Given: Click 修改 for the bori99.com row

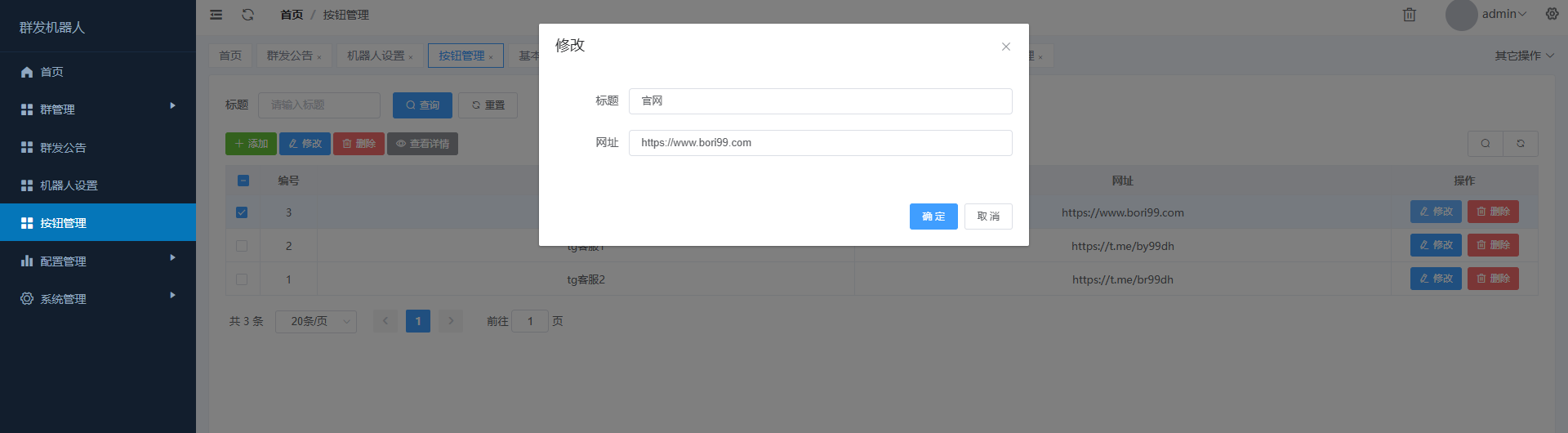Looking at the screenshot, I should click(1436, 212).
